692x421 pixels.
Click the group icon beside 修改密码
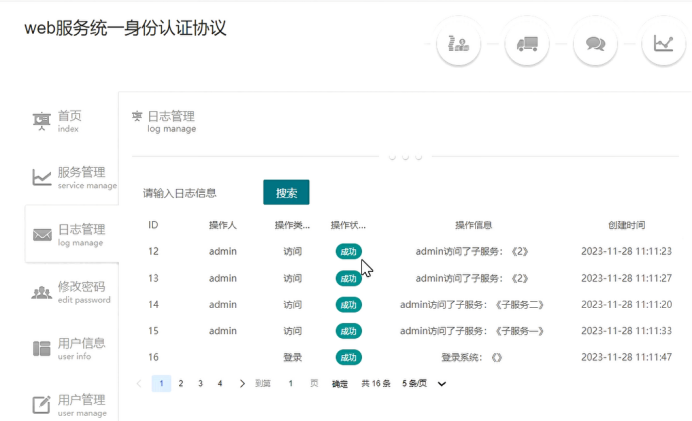41,292
